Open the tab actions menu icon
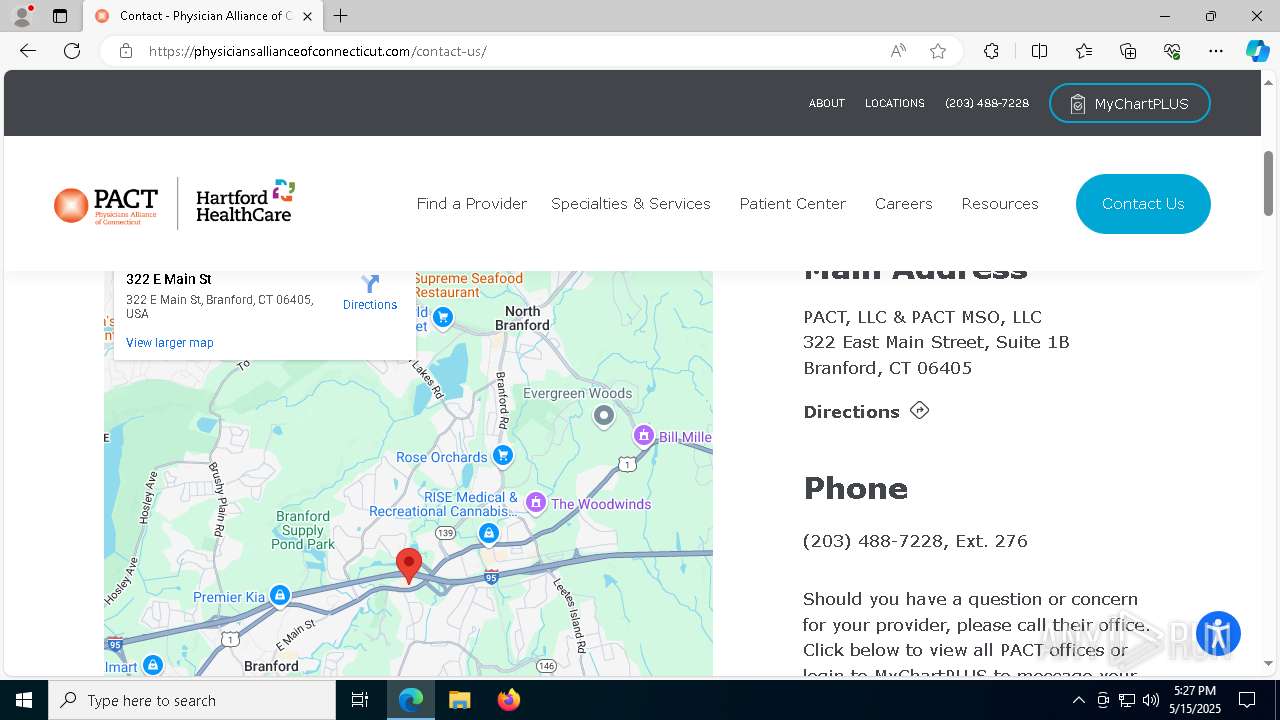1280x720 pixels. pos(60,16)
